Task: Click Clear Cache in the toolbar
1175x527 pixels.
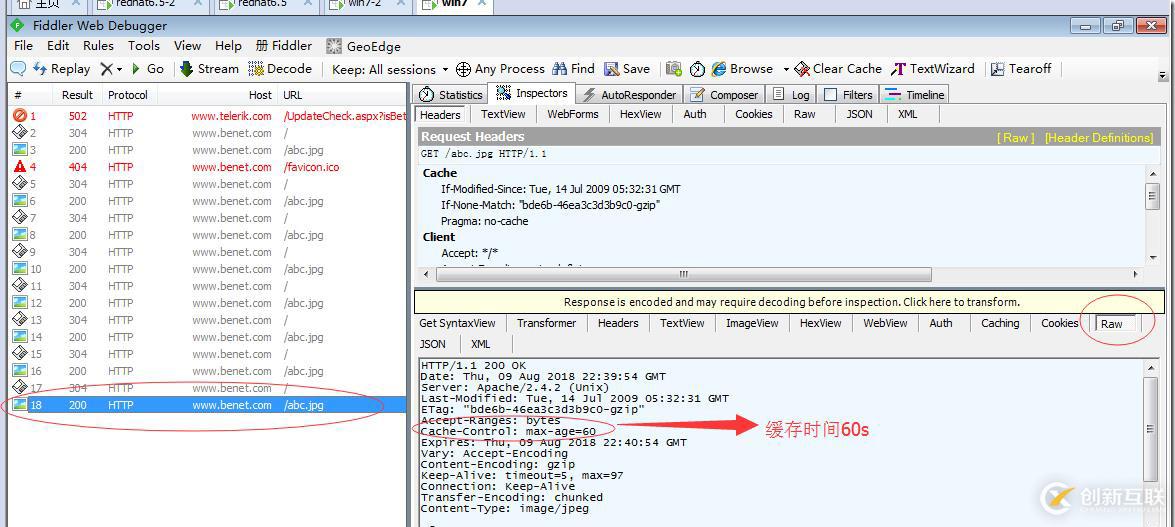Action: point(838,69)
